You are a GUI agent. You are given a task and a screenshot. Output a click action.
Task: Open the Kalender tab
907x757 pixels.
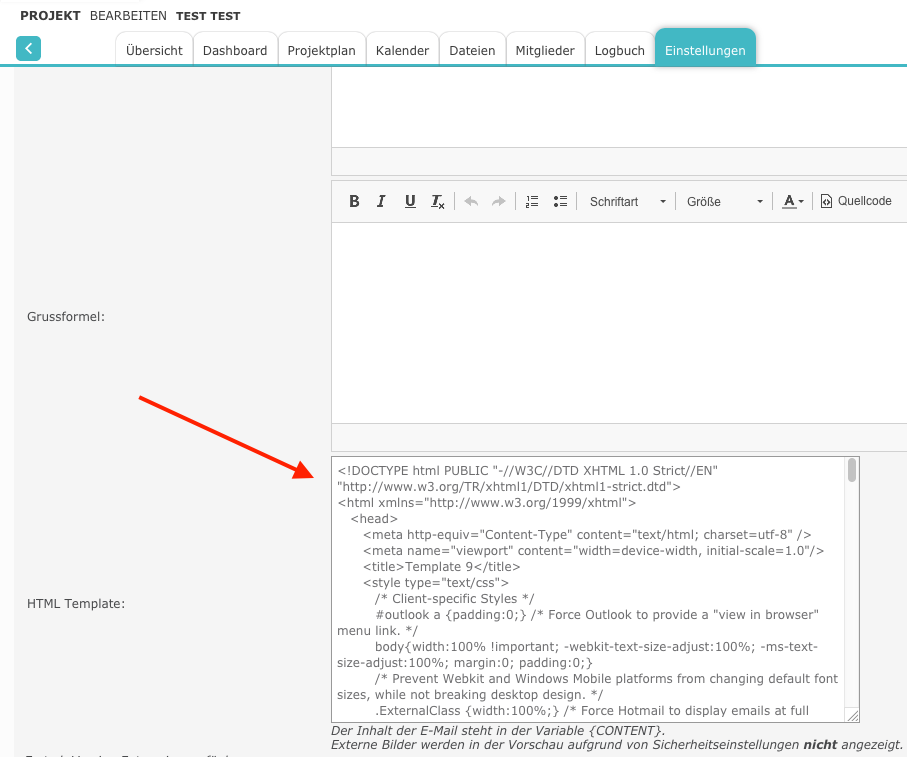pos(402,50)
